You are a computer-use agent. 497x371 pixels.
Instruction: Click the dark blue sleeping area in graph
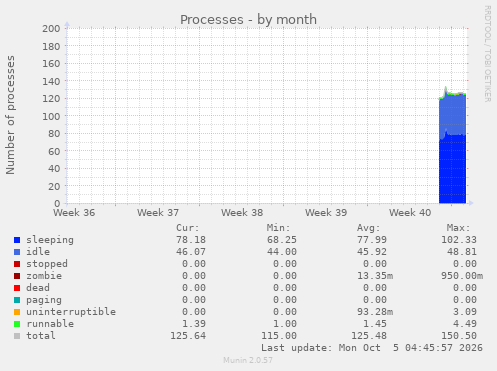pyautogui.click(x=452, y=170)
